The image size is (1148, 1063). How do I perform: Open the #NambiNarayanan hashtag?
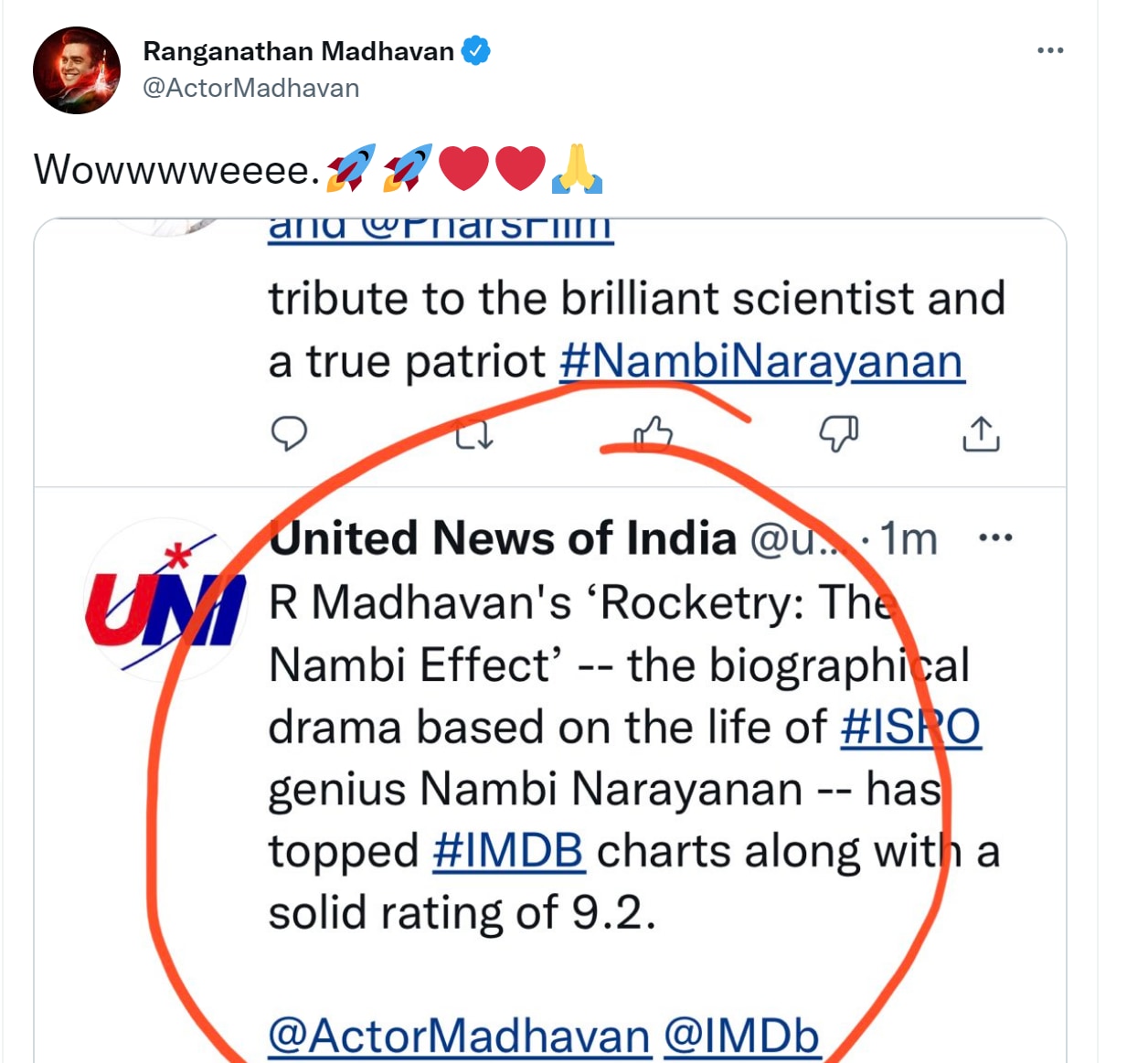pyautogui.click(x=761, y=361)
